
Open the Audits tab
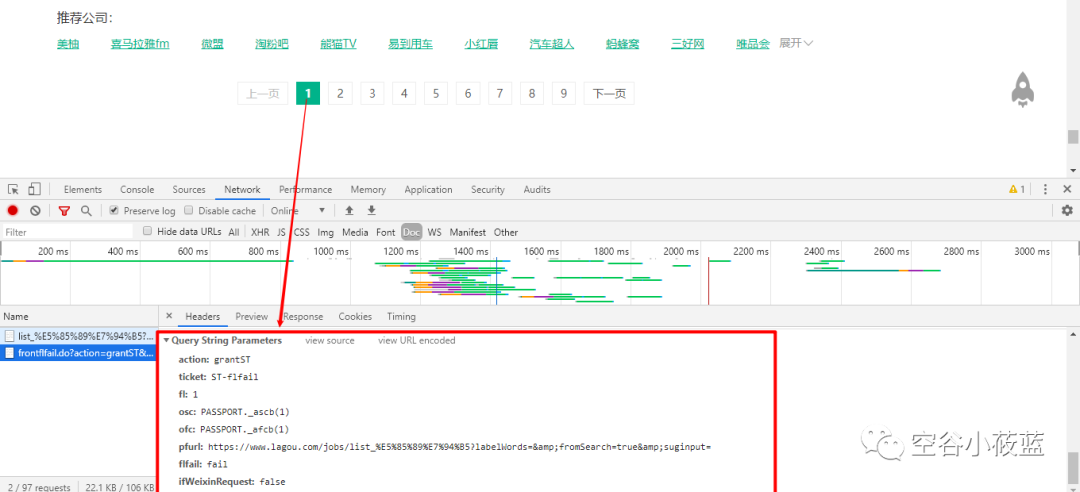pos(537,189)
